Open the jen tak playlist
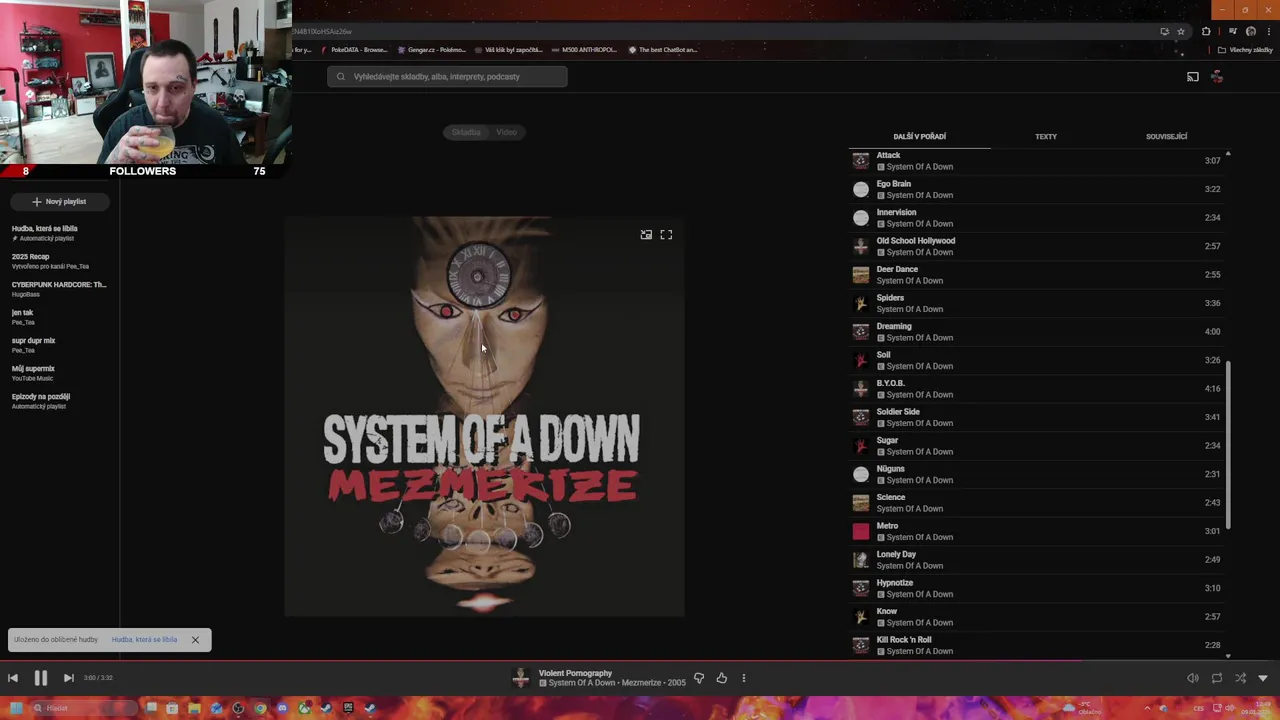1280x720 pixels. click(x=59, y=317)
